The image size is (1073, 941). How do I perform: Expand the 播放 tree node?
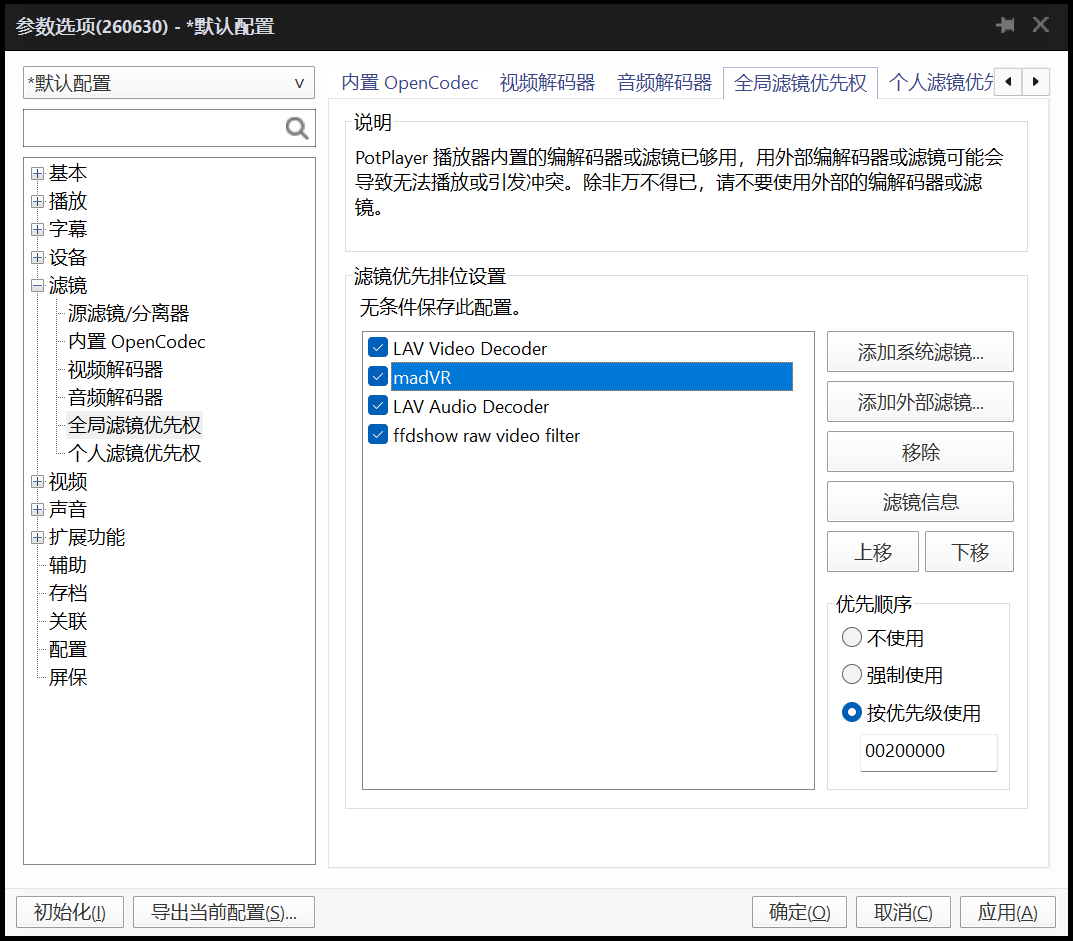(38, 201)
